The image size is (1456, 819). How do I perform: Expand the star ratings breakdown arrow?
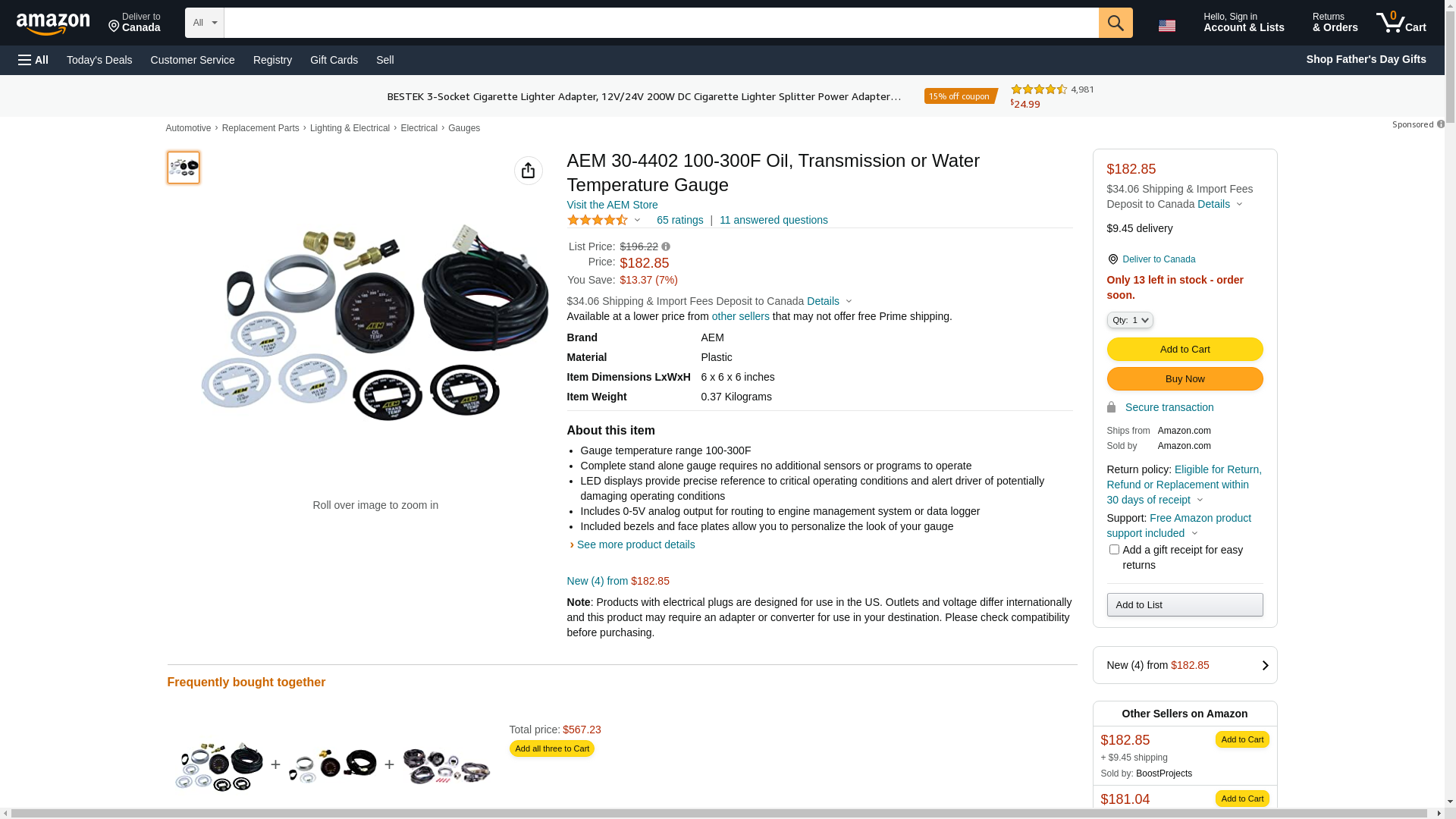coord(637,221)
